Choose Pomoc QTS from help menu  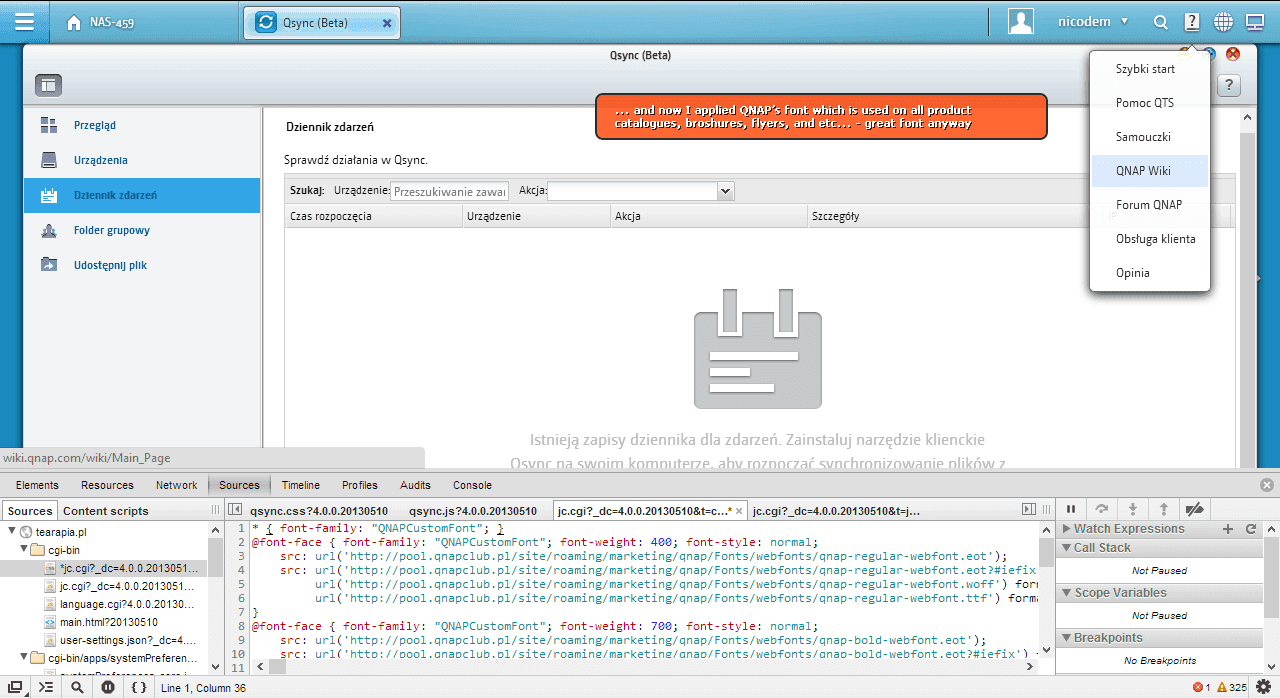pyautogui.click(x=1150, y=103)
